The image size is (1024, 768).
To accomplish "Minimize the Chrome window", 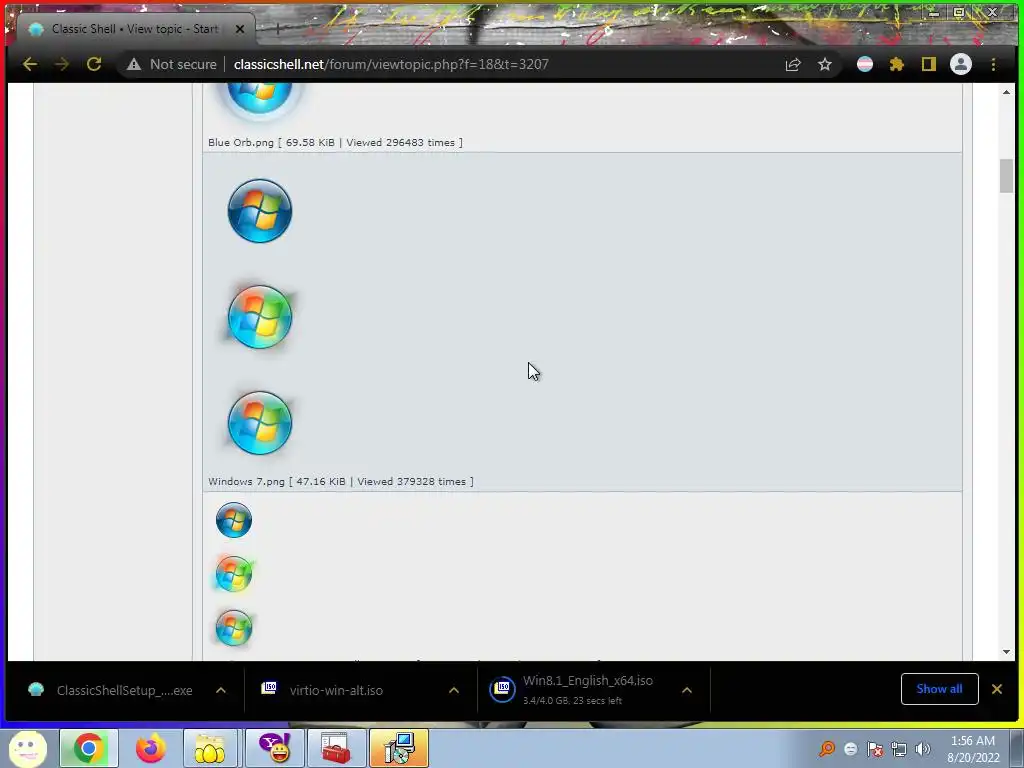I will tap(934, 12).
